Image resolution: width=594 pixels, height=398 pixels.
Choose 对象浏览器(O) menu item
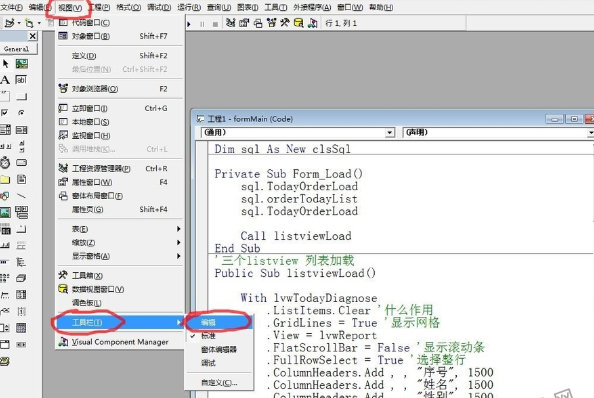click(120, 89)
